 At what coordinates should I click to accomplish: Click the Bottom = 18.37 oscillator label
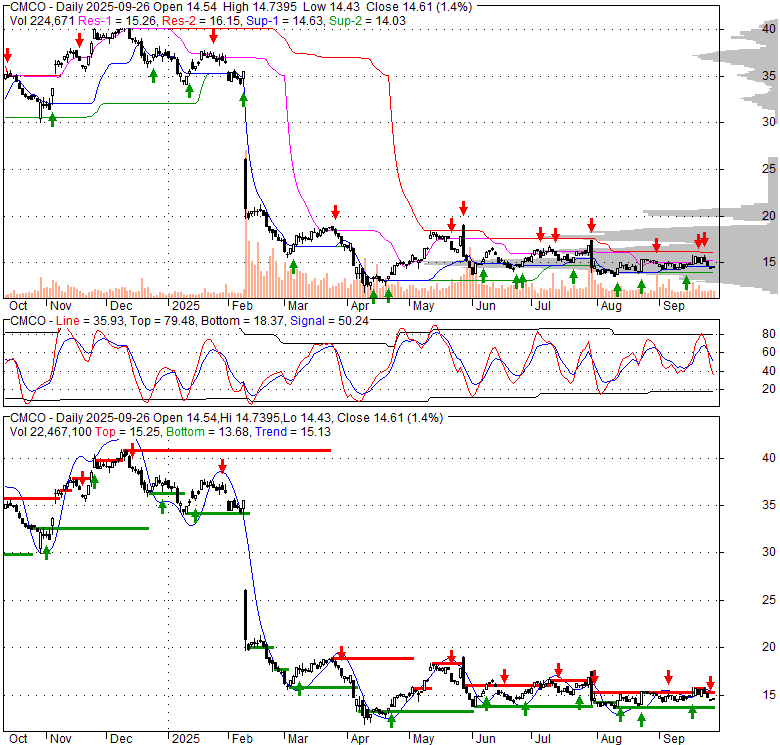pos(243,321)
